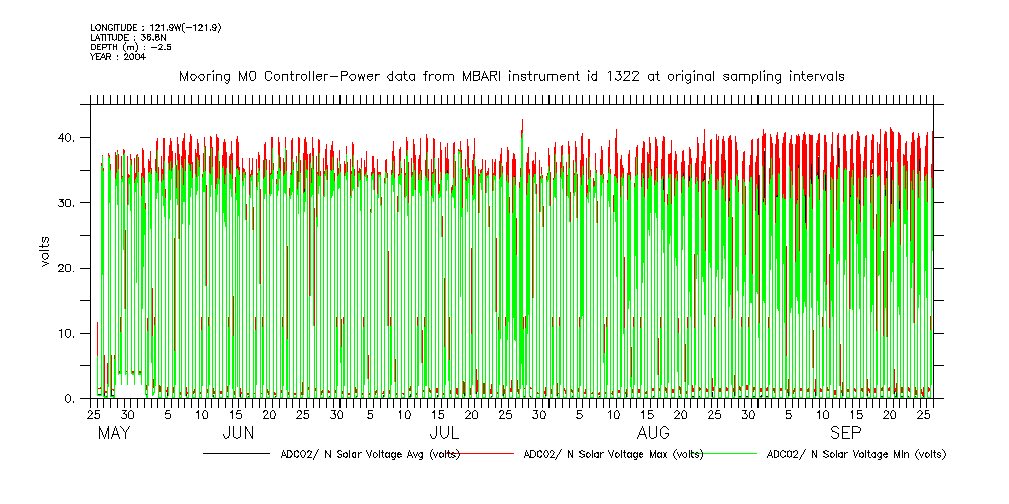Click the MAY month label on x-axis
Screen dimensions: 1009x504
coord(114,433)
